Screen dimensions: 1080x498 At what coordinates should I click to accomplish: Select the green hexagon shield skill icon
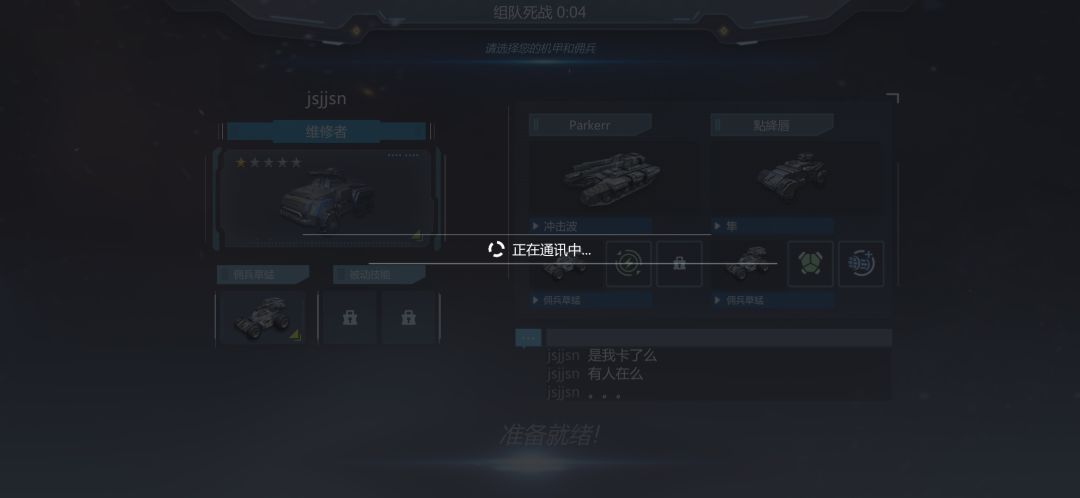[810, 264]
